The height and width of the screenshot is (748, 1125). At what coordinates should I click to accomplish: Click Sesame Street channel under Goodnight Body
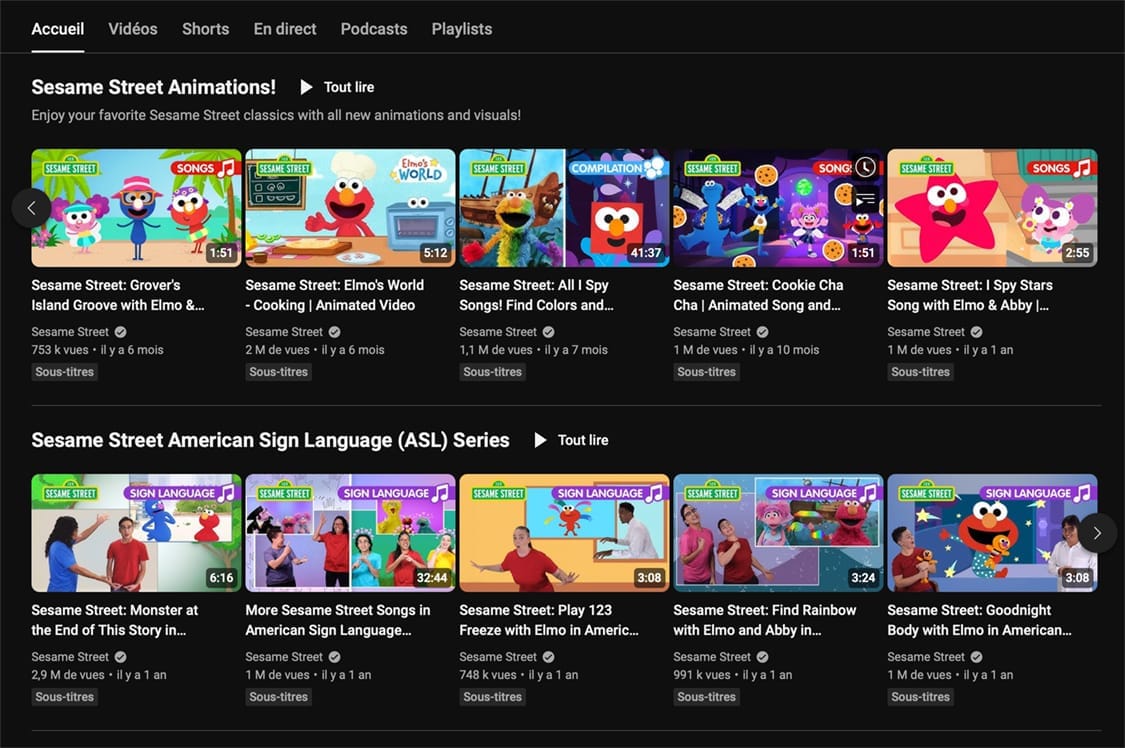[x=926, y=656]
